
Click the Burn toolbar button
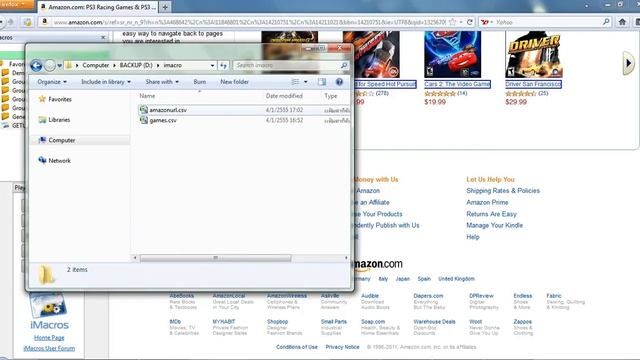click(x=200, y=82)
